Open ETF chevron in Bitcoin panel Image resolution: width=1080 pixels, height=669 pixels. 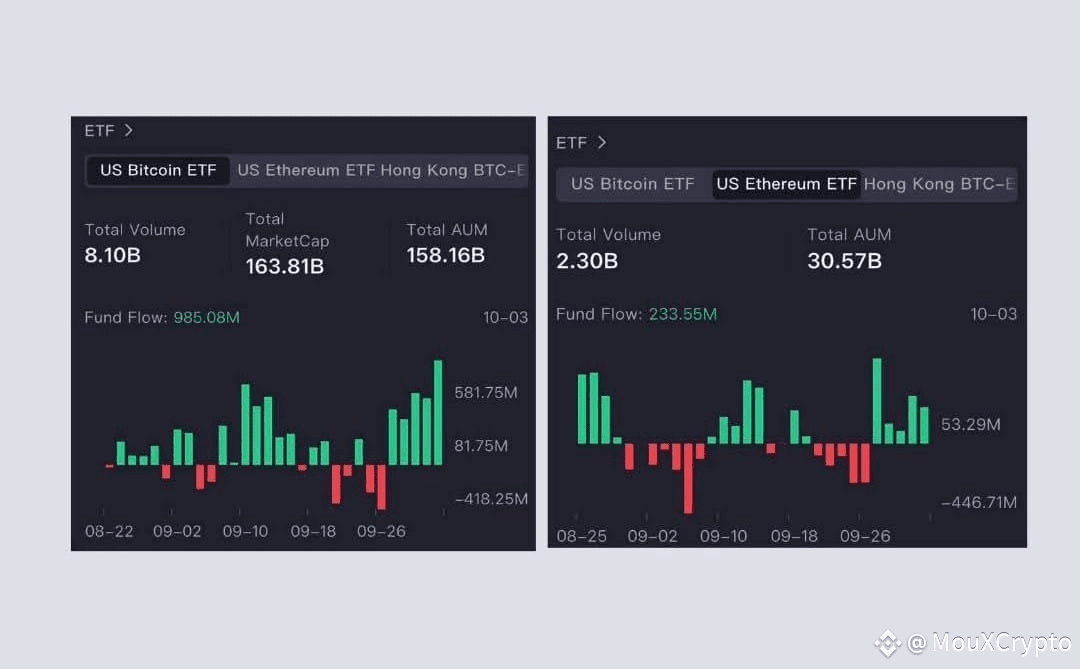[x=128, y=130]
